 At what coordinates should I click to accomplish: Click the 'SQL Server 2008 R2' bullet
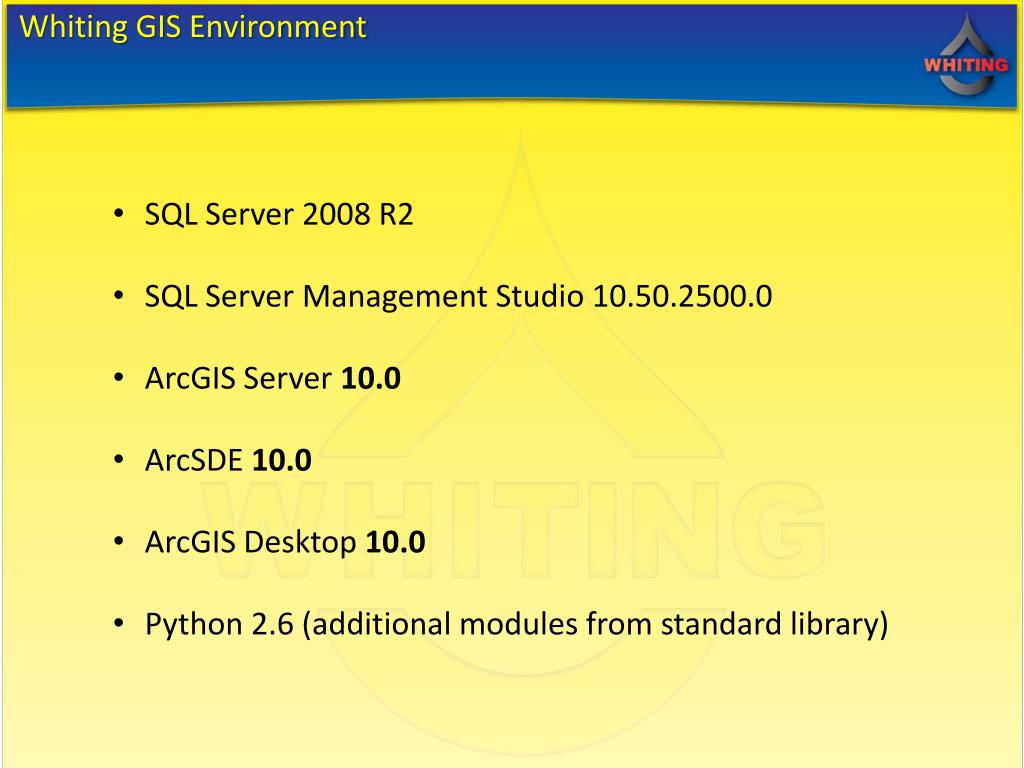(x=279, y=214)
